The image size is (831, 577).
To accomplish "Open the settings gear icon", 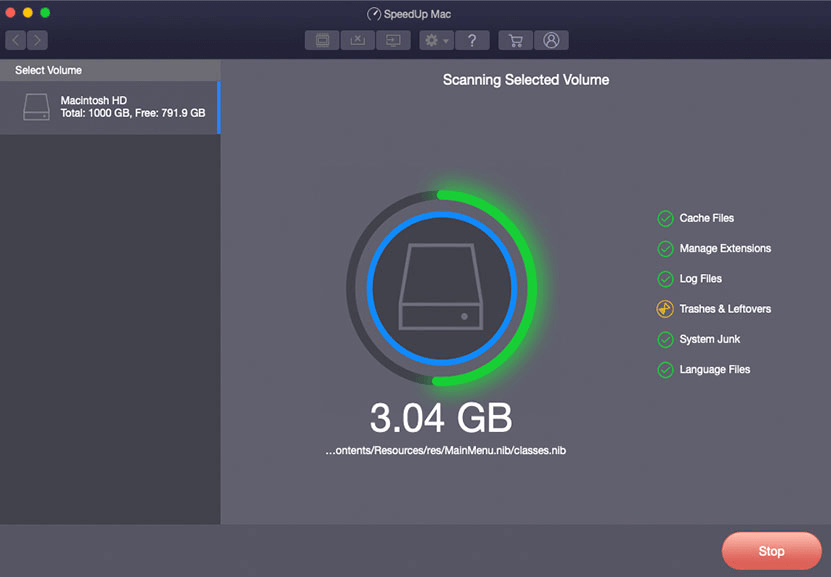I will 431,40.
